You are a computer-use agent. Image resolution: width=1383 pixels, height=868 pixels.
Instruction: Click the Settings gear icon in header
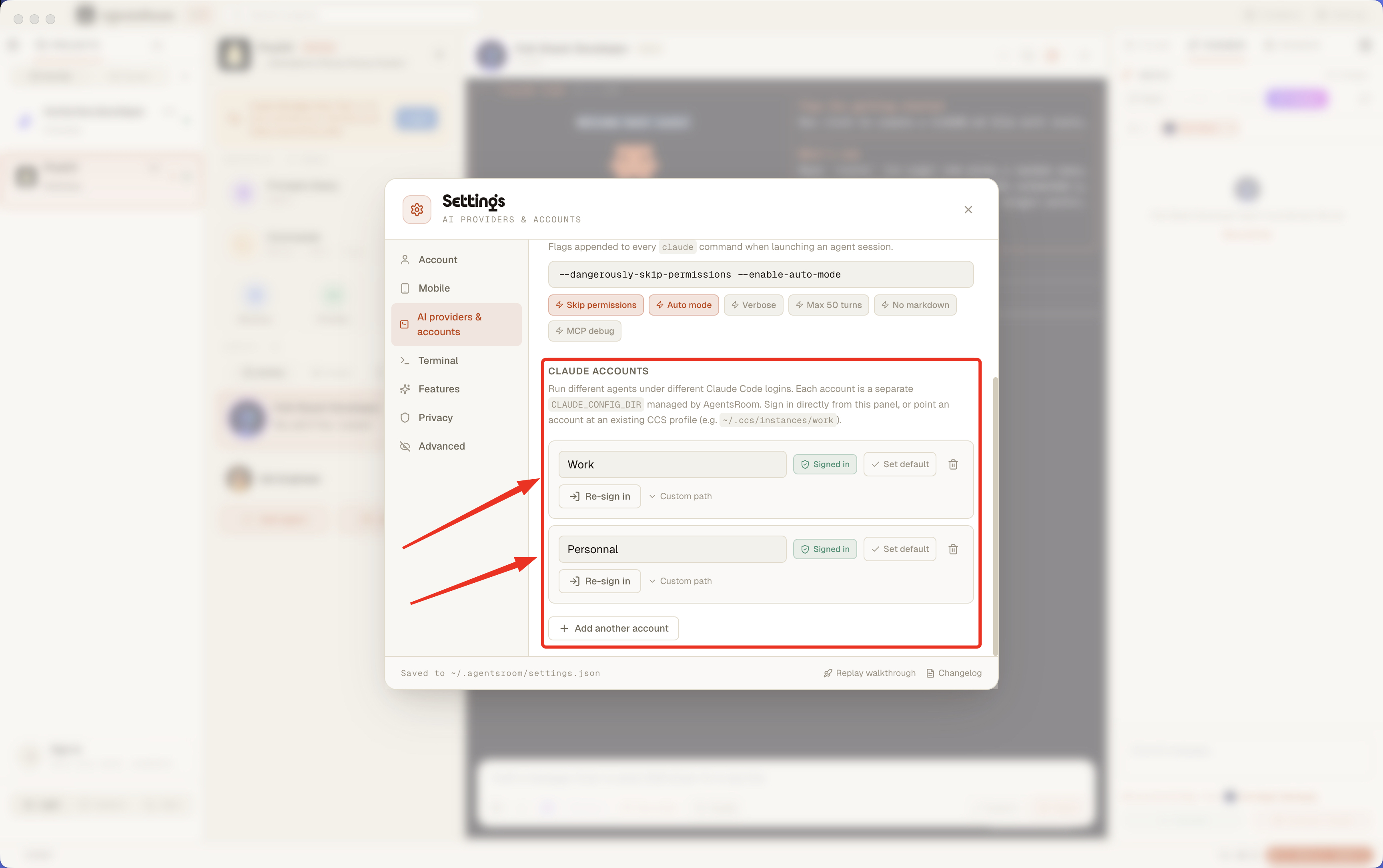pyautogui.click(x=417, y=210)
